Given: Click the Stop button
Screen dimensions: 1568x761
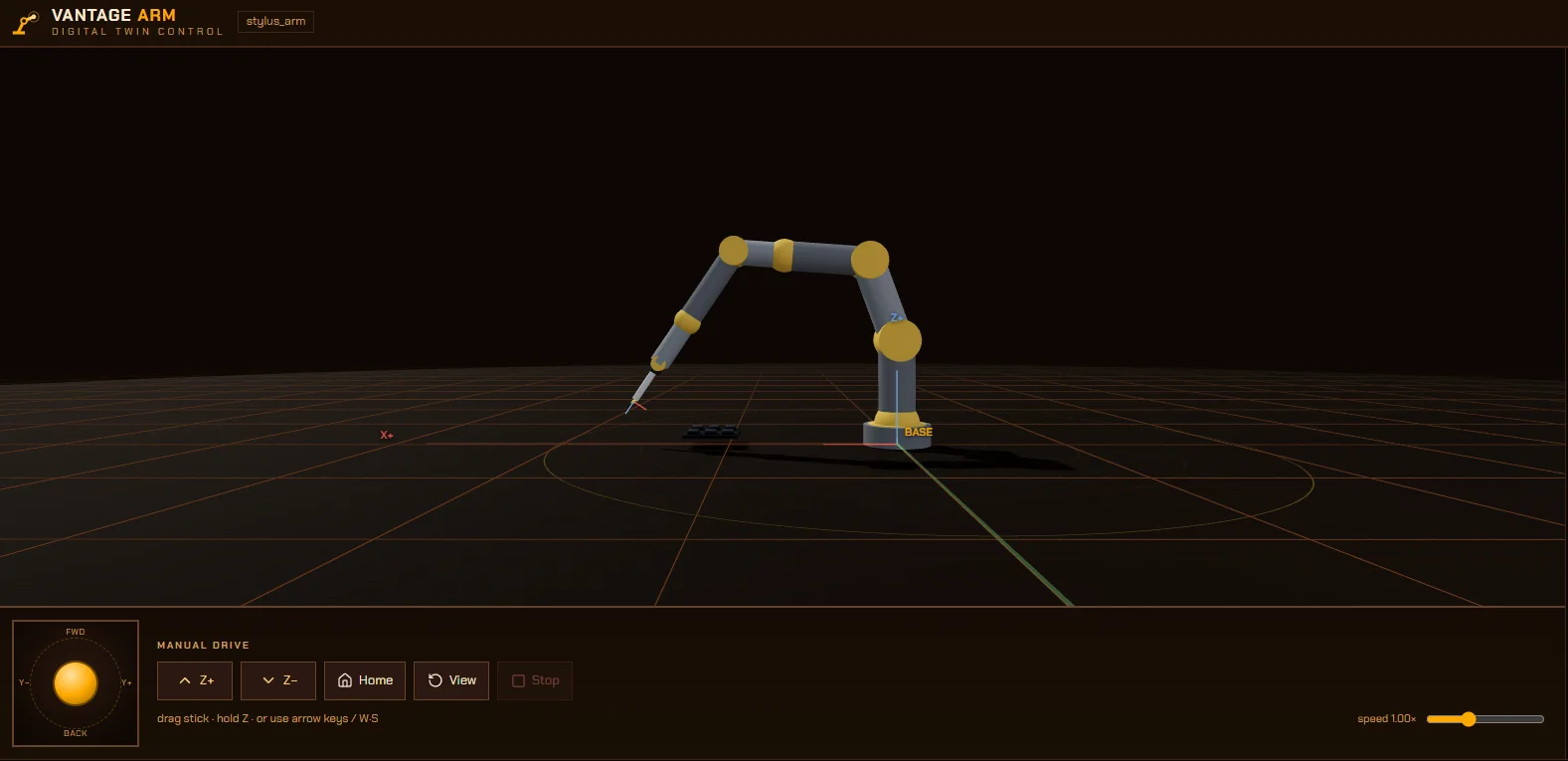Looking at the screenshot, I should tap(535, 680).
